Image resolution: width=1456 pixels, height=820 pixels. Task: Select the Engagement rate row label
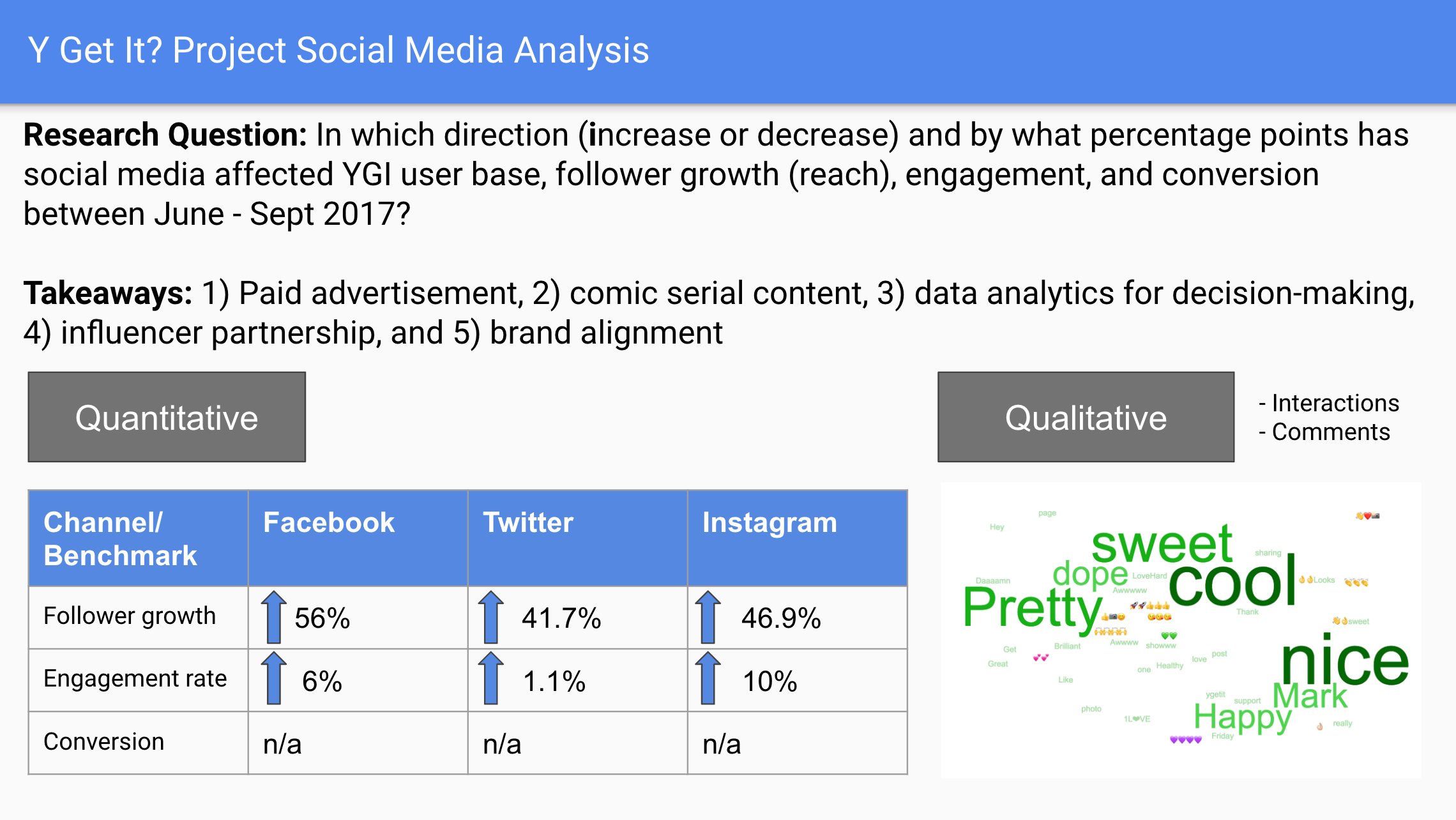click(x=135, y=678)
